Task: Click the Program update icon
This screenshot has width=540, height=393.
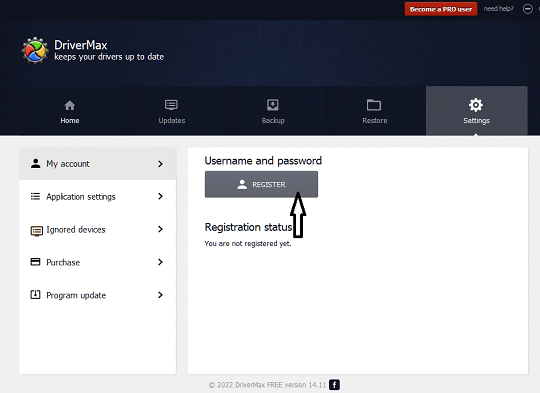Action: click(x=35, y=294)
